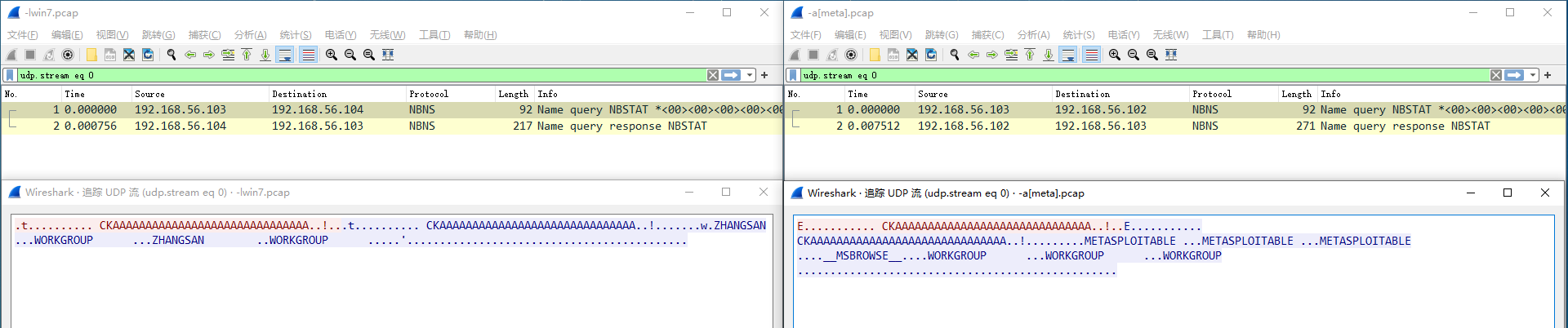Open 工具(T) menu in -a[meta].pcap window
Viewport: 1568px width, 328px height.
(x=1218, y=35)
